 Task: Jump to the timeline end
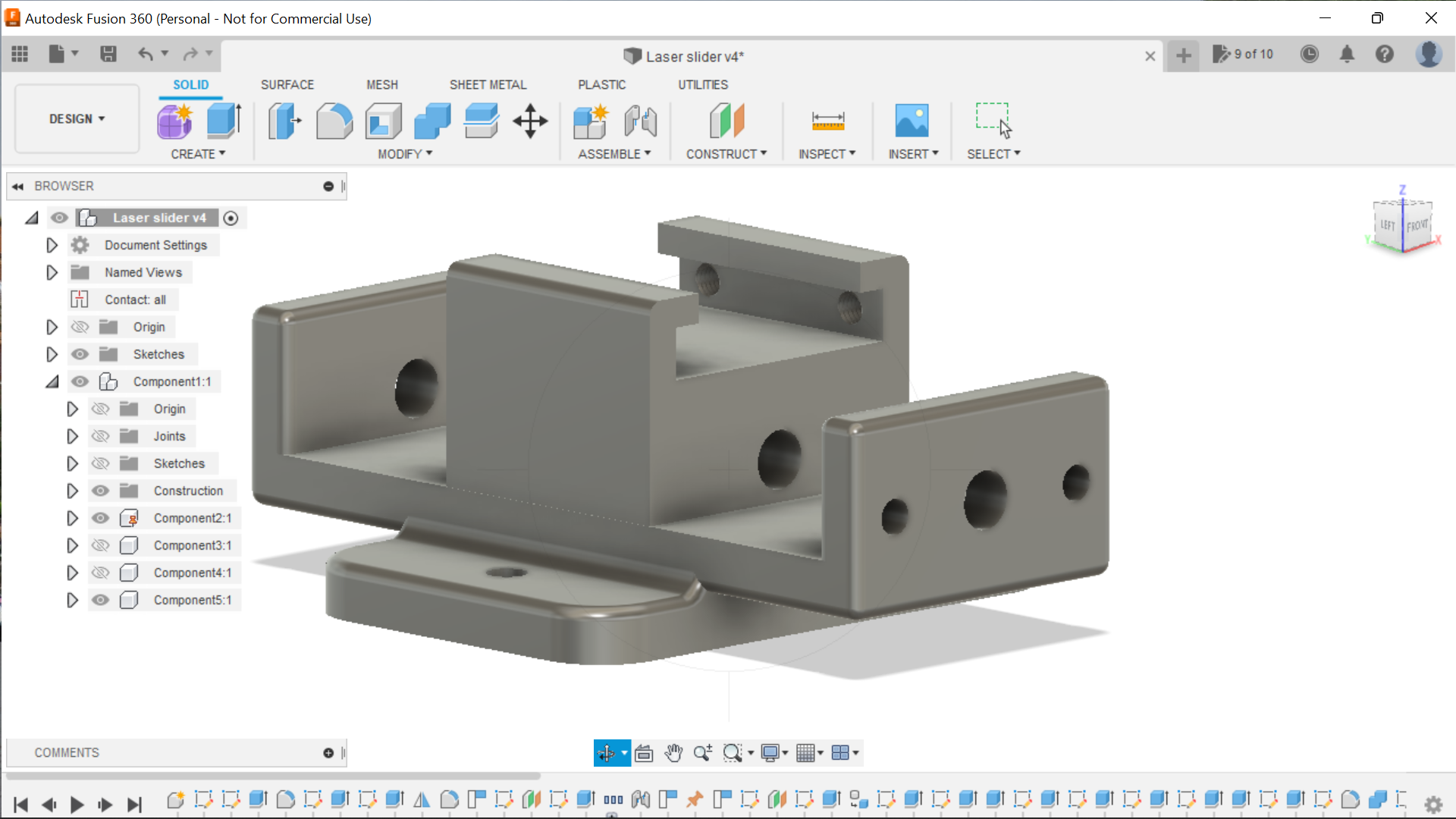point(134,805)
